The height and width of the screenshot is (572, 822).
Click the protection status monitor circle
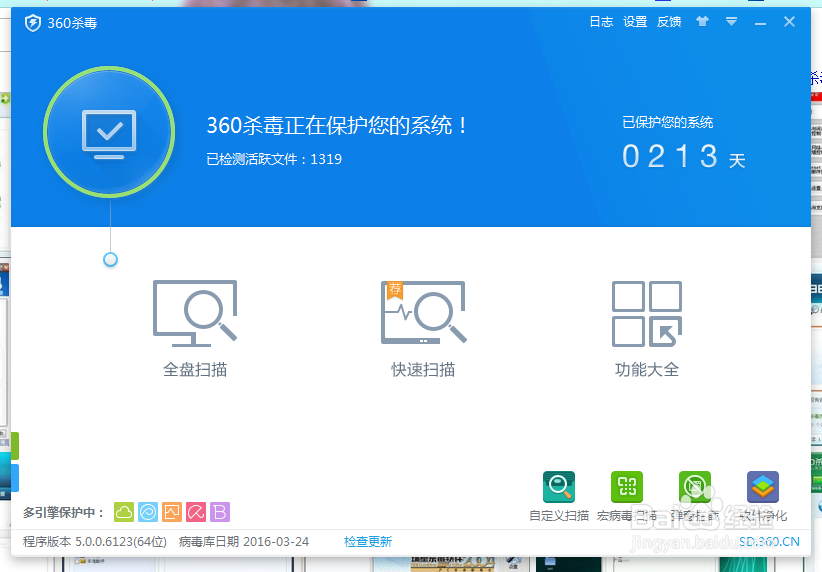pos(109,132)
